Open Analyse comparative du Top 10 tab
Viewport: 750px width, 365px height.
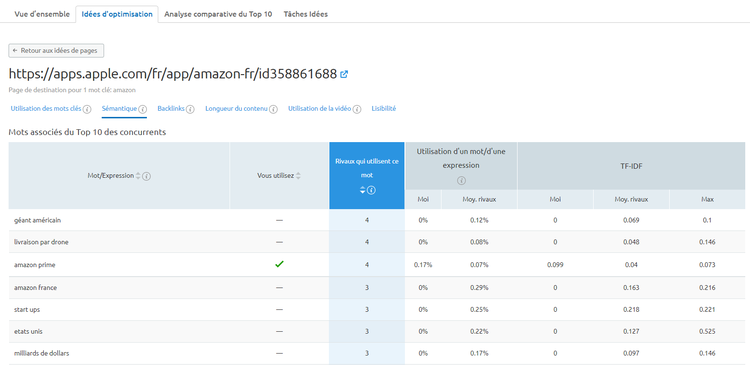click(x=218, y=14)
